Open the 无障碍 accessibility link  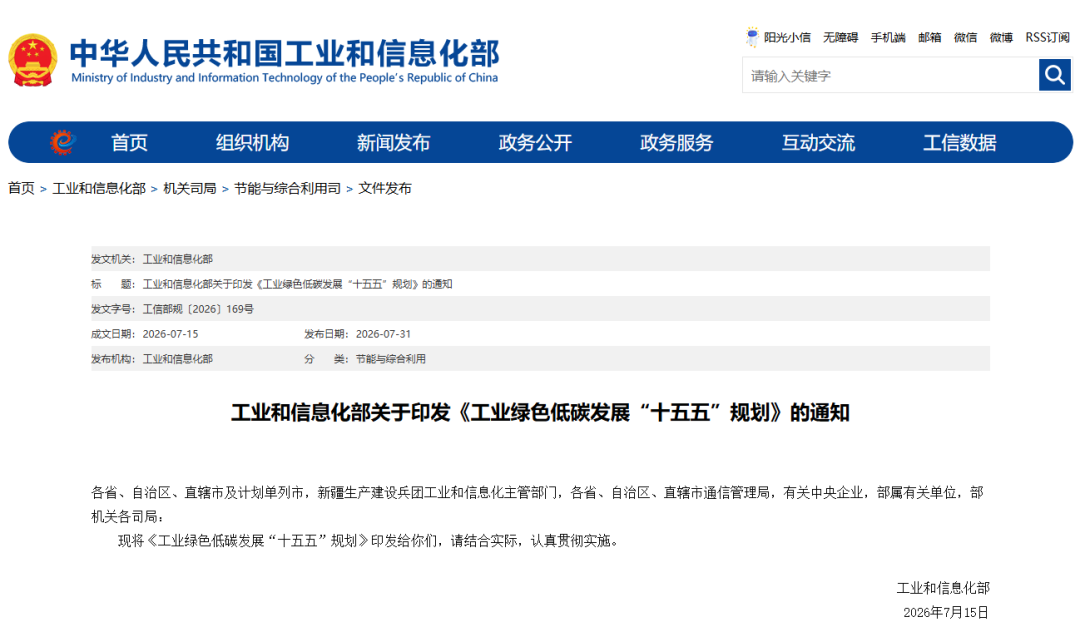click(x=840, y=37)
